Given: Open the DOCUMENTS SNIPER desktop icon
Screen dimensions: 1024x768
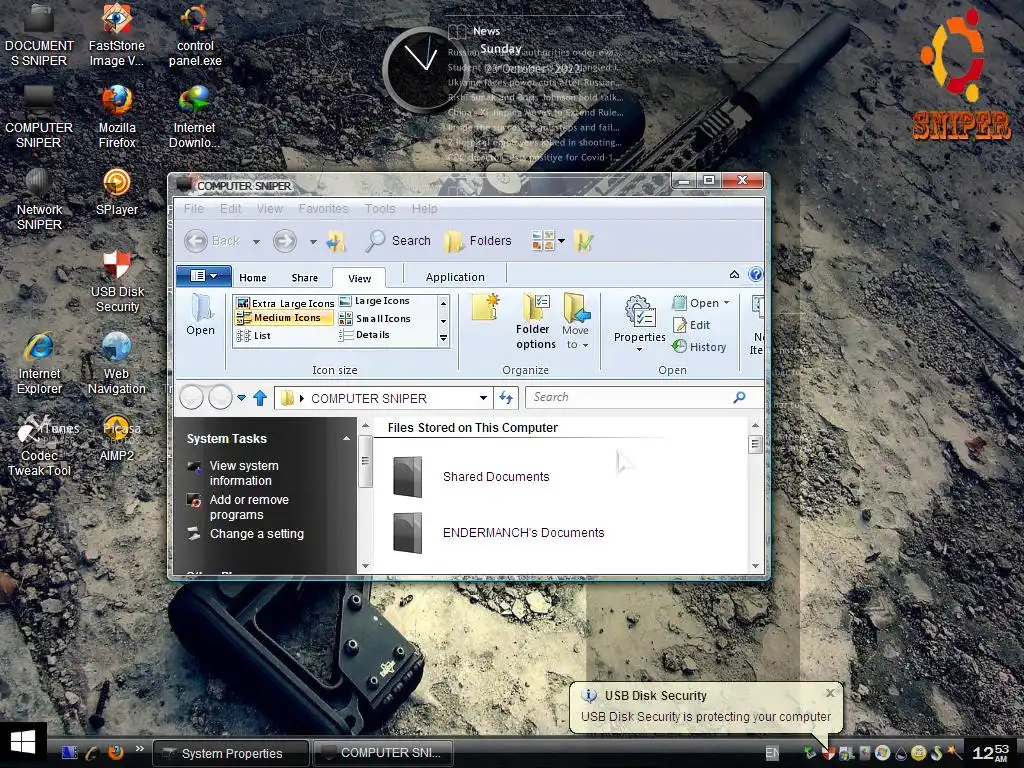Looking at the screenshot, I should tap(39, 34).
